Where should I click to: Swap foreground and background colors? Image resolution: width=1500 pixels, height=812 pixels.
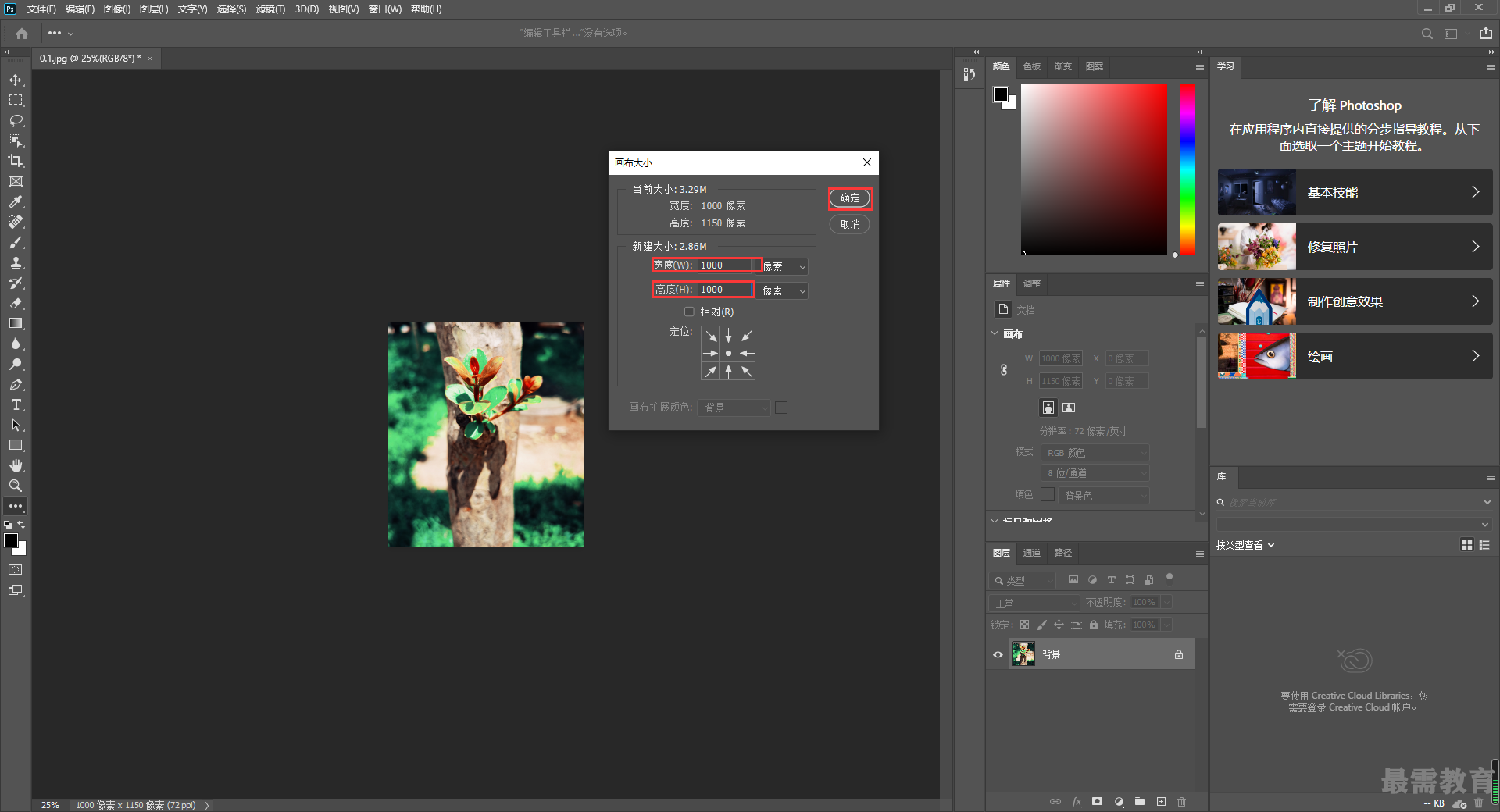[21, 525]
